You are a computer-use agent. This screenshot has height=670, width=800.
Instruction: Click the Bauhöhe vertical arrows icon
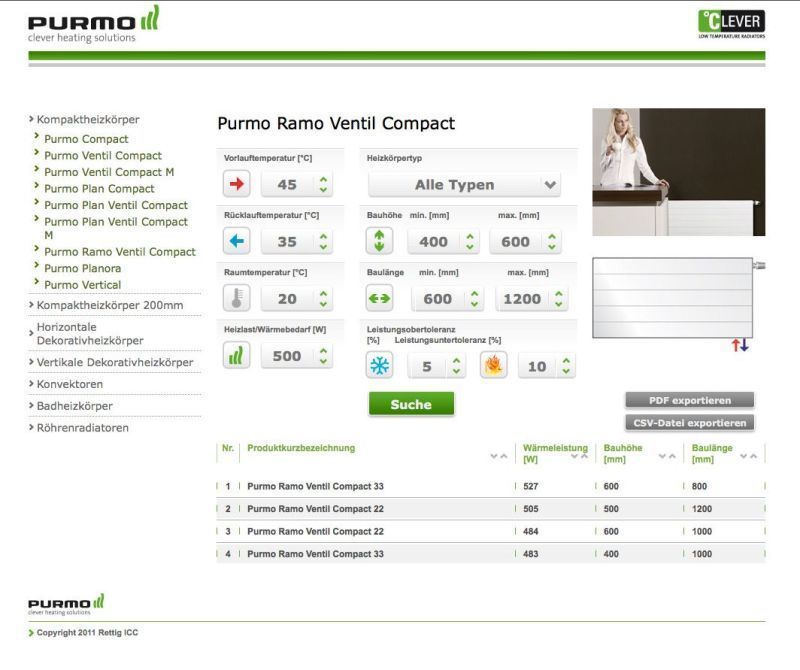point(379,241)
